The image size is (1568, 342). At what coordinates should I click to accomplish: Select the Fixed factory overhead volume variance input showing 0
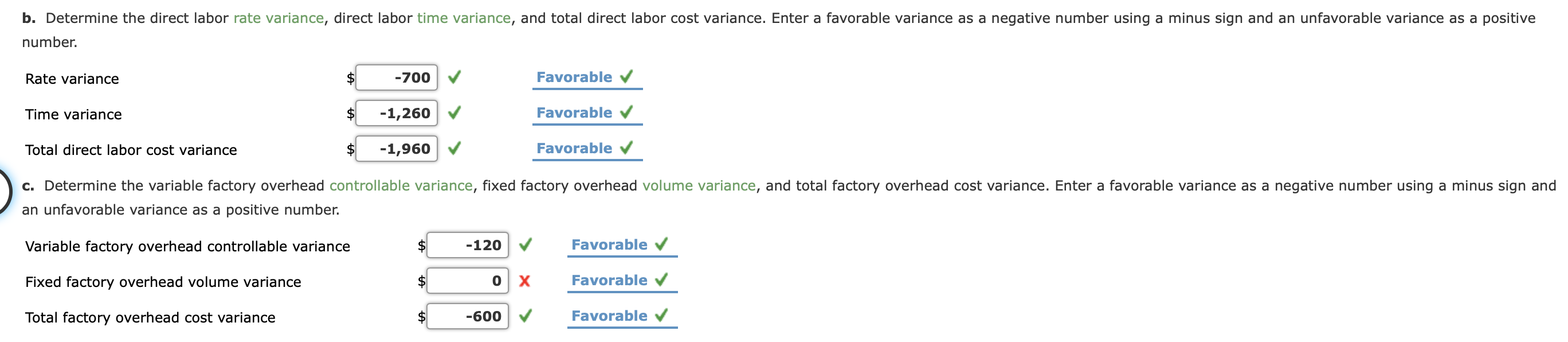coord(469,281)
